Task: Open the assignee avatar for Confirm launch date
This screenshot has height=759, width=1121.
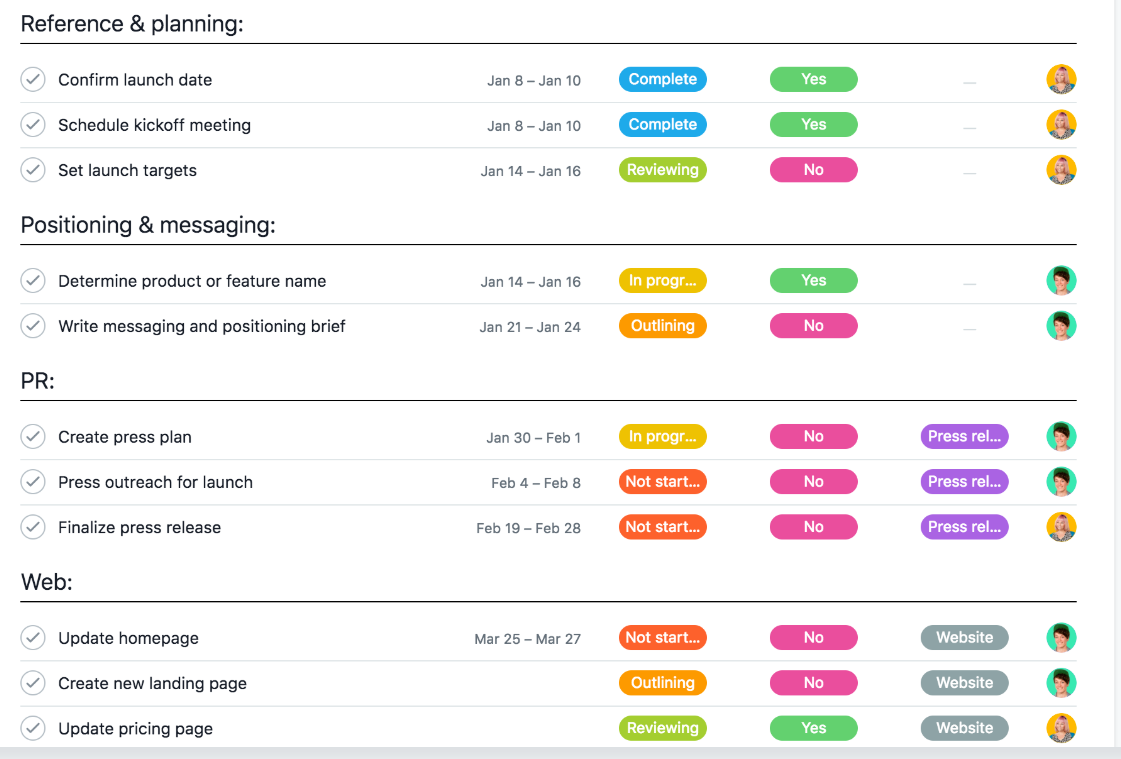Action: point(1061,79)
